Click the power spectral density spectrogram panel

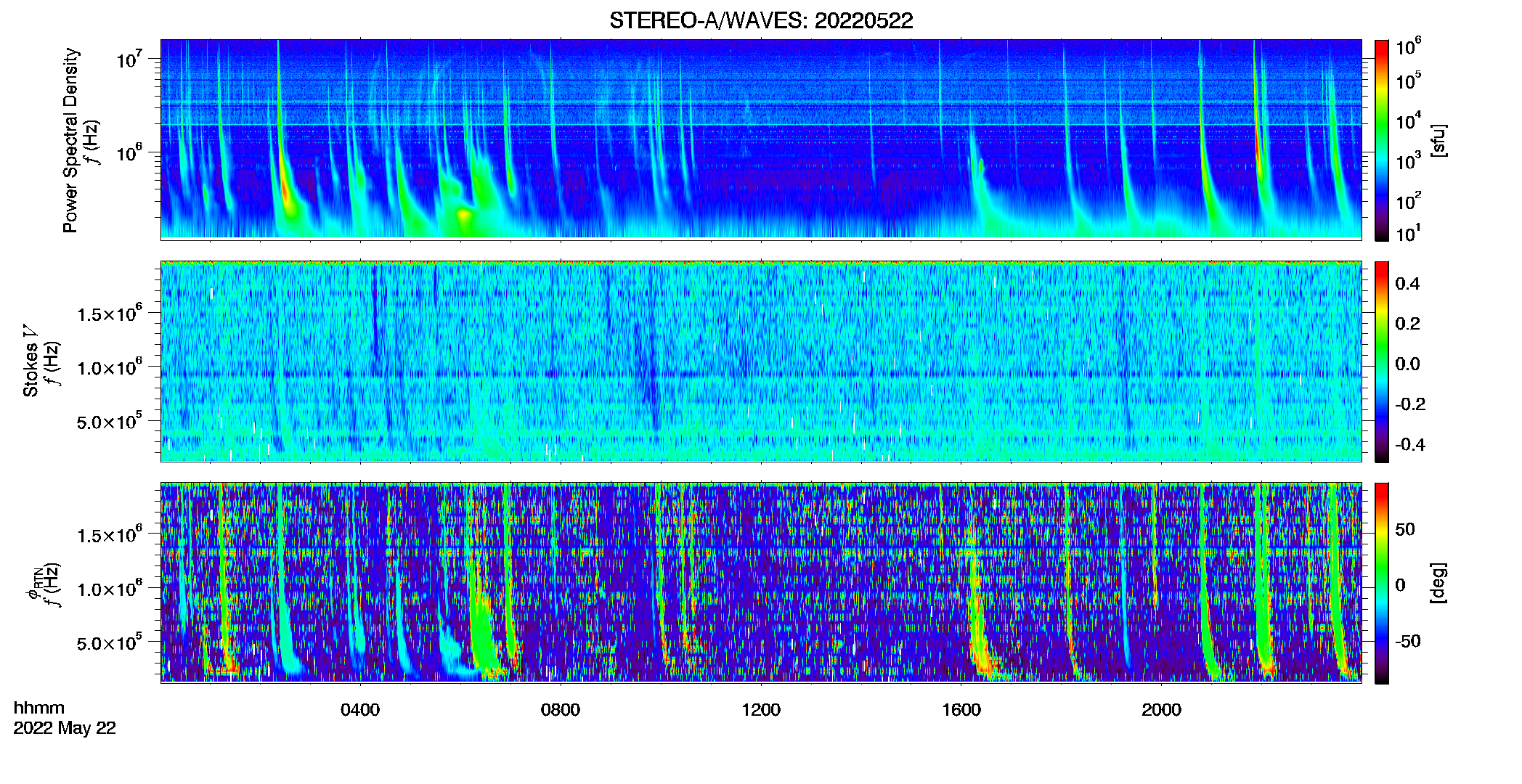click(761, 139)
